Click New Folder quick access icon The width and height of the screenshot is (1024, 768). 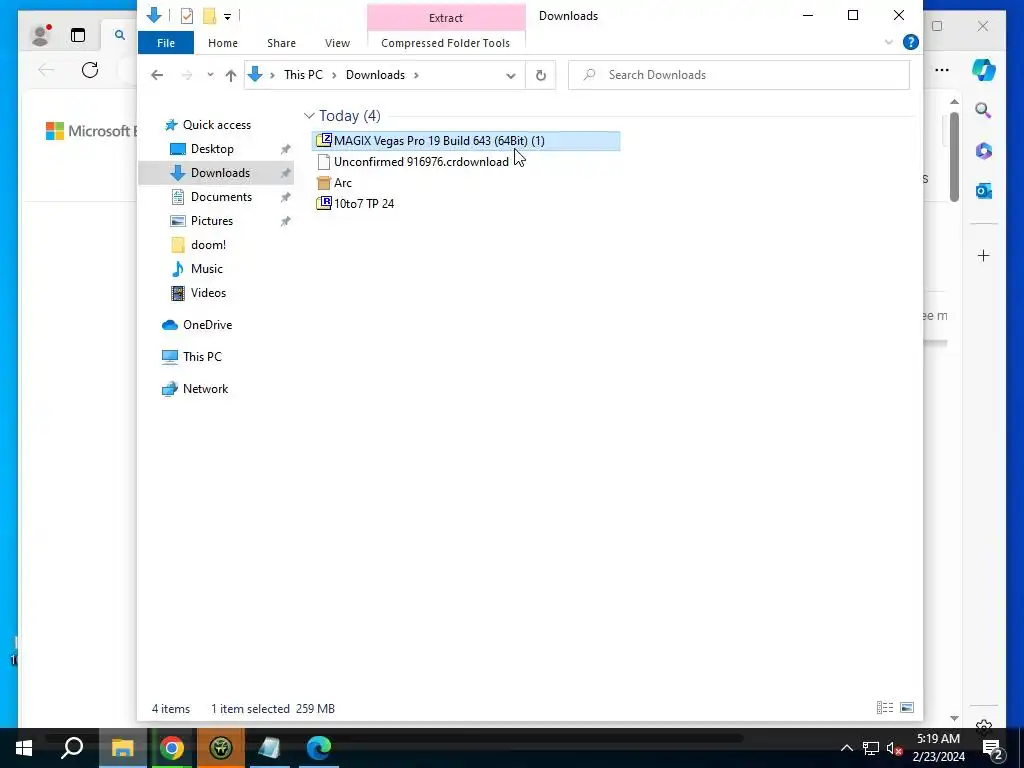pos(209,16)
